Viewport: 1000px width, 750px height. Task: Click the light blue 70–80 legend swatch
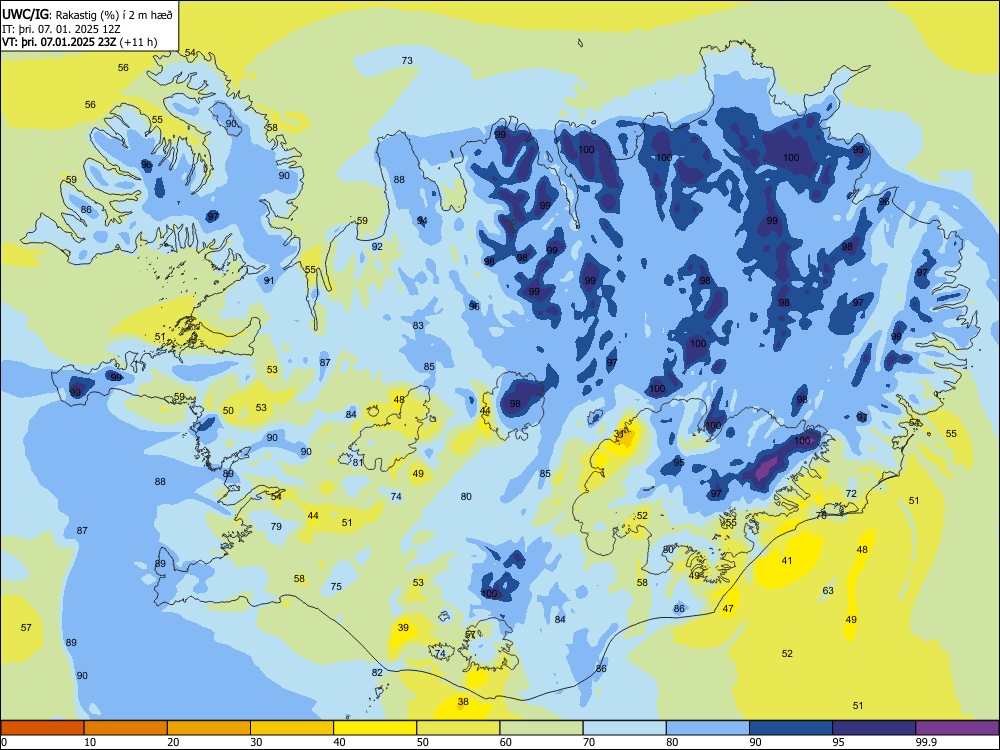click(625, 728)
